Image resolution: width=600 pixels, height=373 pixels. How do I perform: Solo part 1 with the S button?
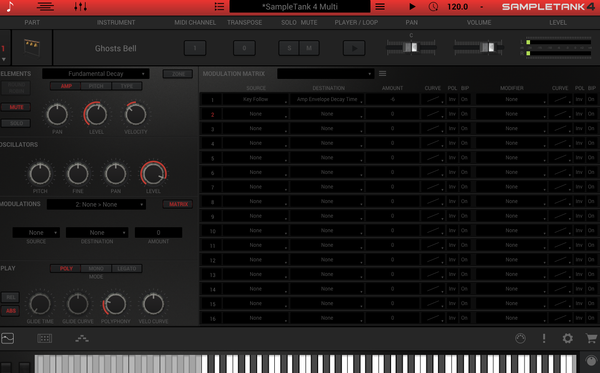pyautogui.click(x=289, y=48)
